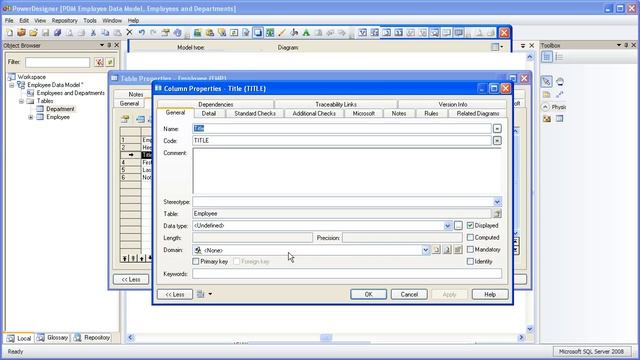Click clear filter icon in Object Browser
Viewport: 640px width, 360px height.
click(x=99, y=62)
